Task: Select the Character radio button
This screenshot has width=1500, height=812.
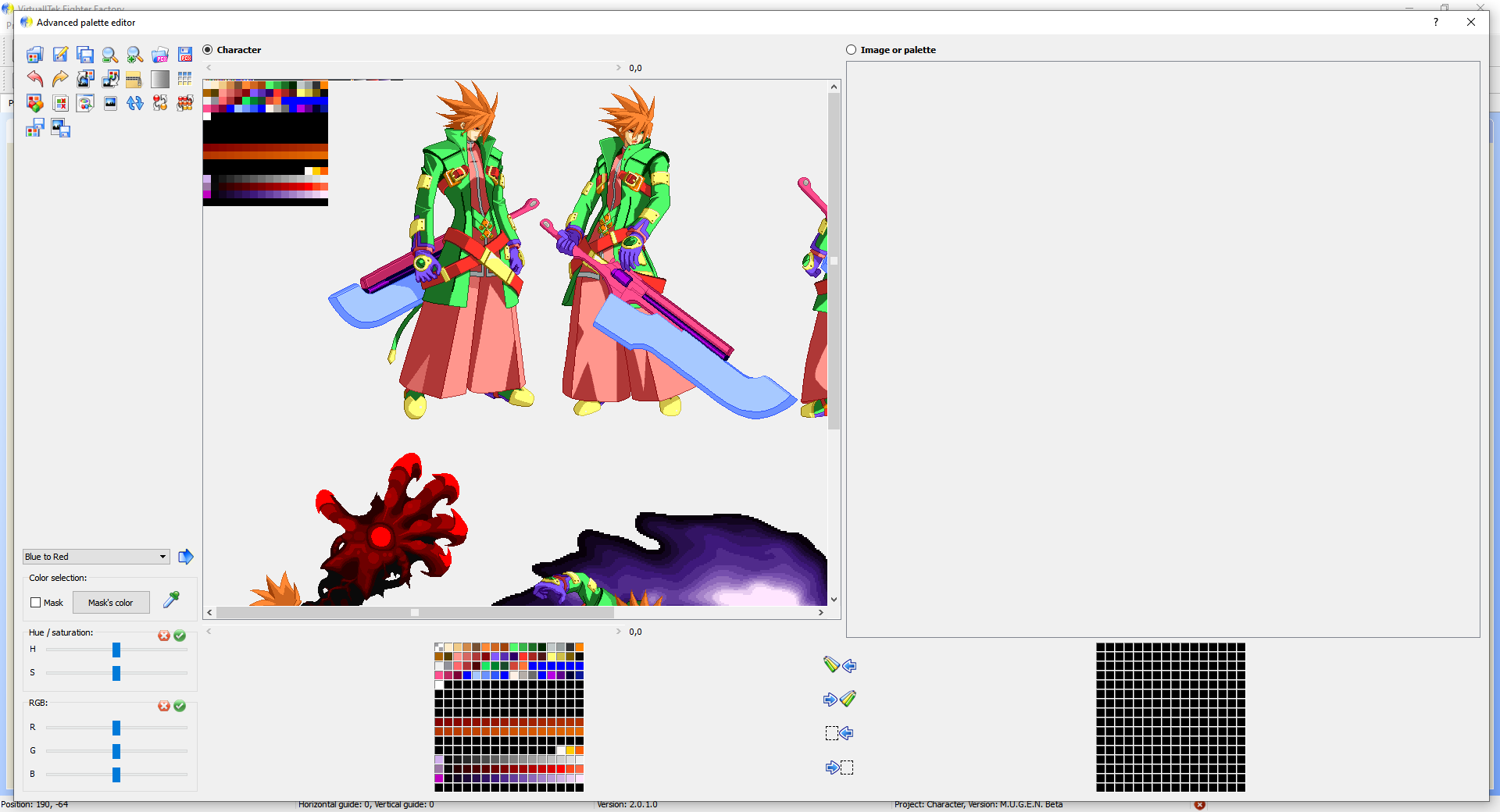Action: (x=208, y=50)
